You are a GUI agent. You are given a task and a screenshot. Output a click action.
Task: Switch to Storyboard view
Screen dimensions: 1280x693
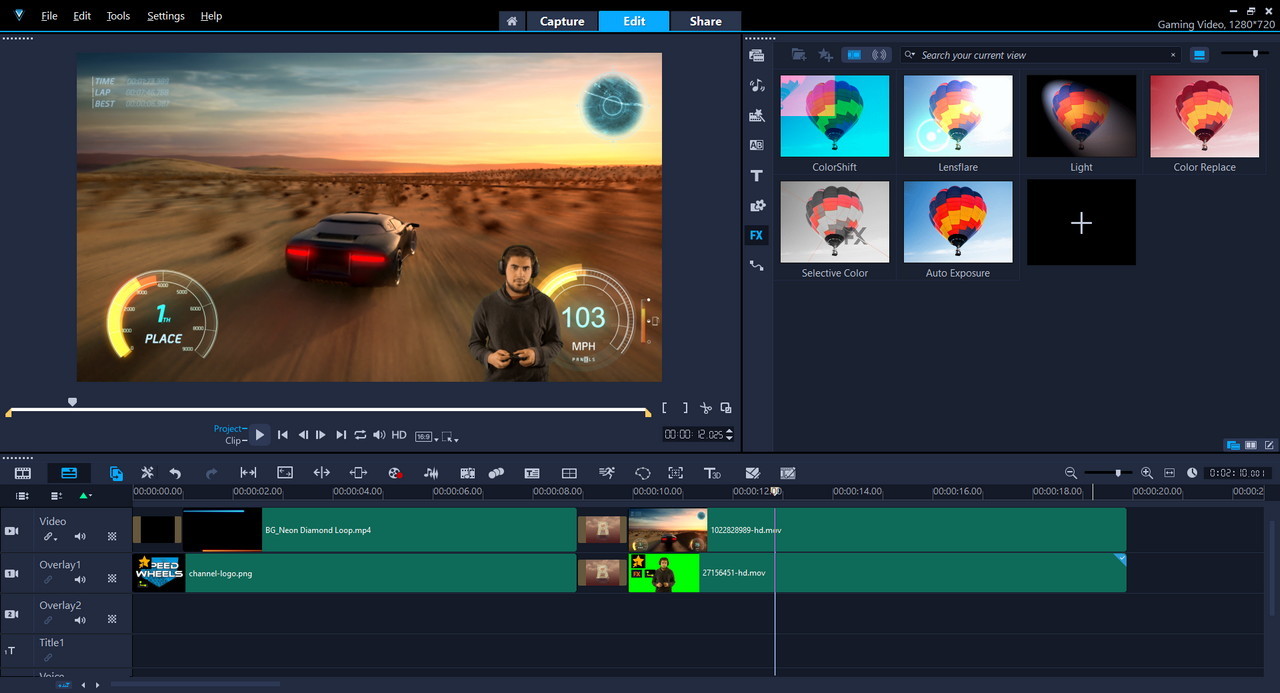pos(22,472)
